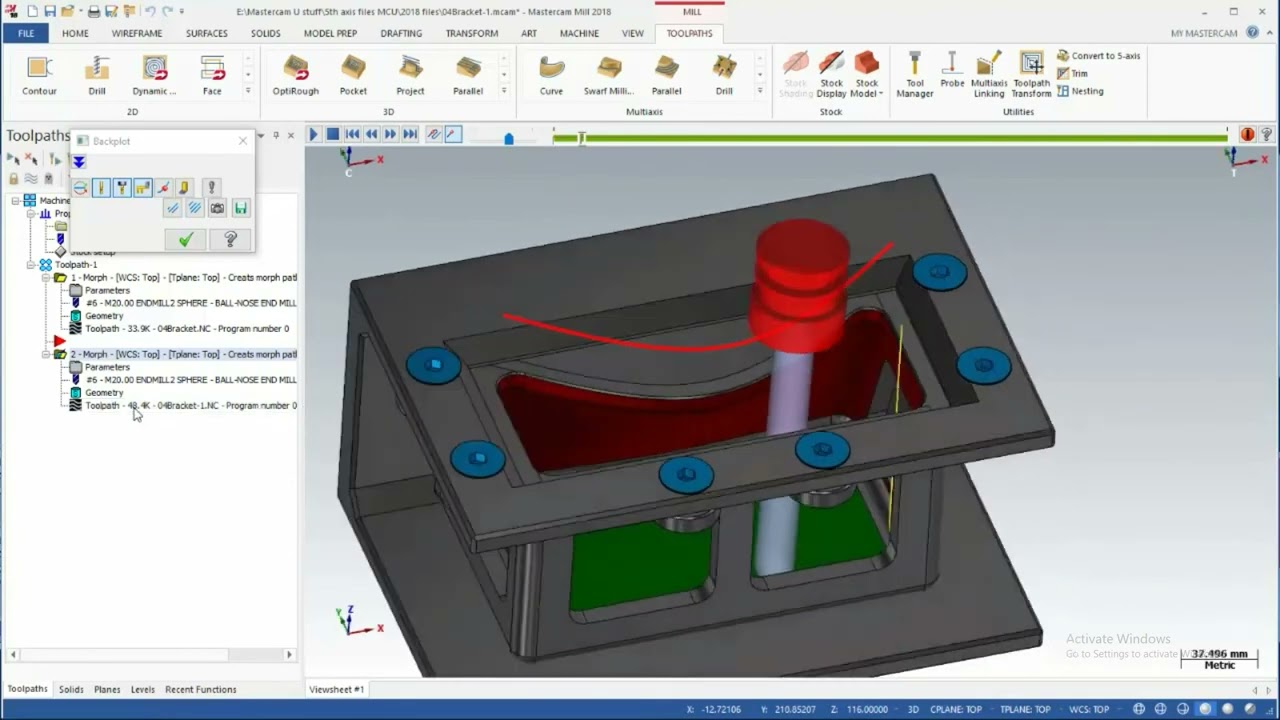The height and width of the screenshot is (720, 1280).
Task: Open the VIEW ribbon tab
Action: (633, 33)
